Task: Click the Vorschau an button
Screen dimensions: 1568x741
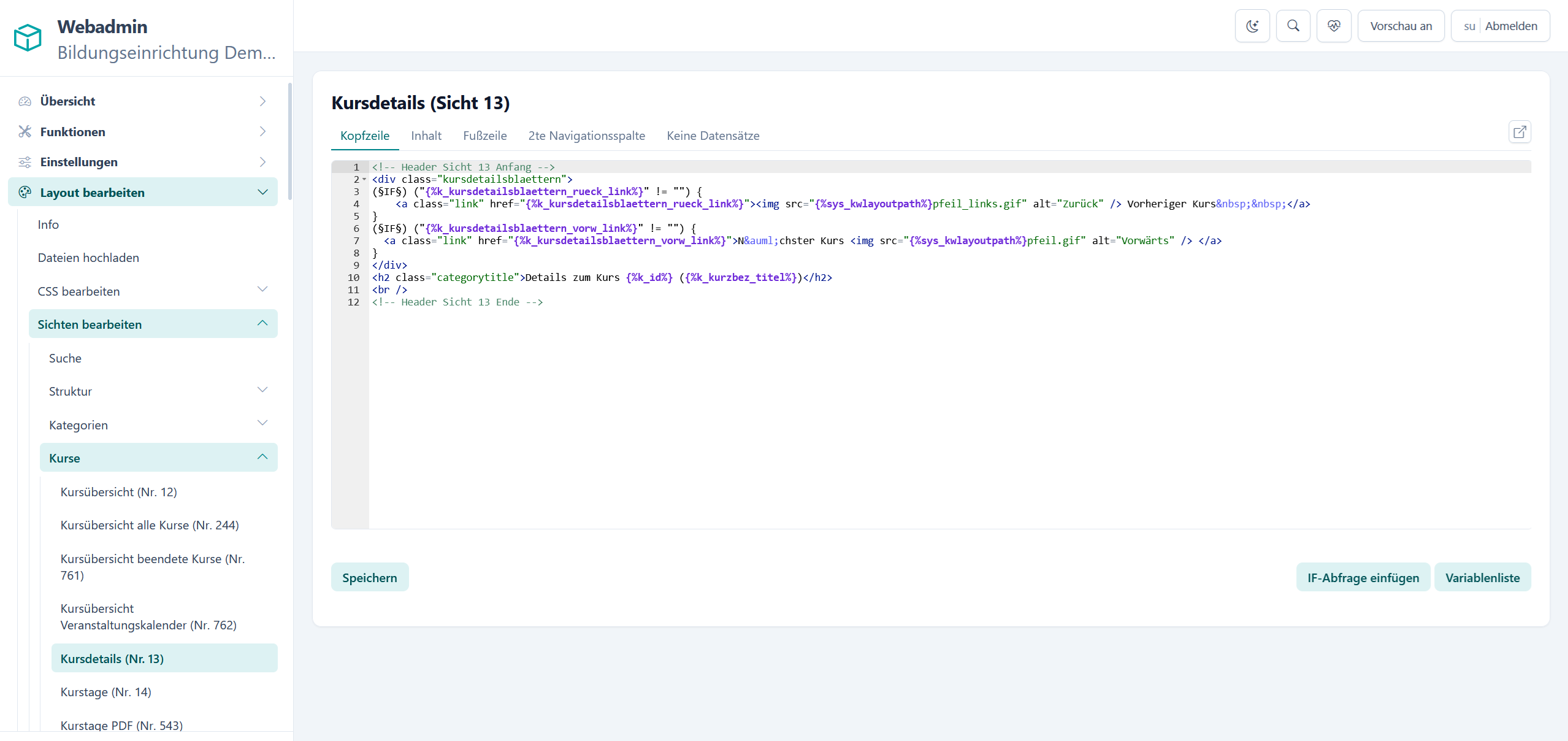Action: 1401,26
